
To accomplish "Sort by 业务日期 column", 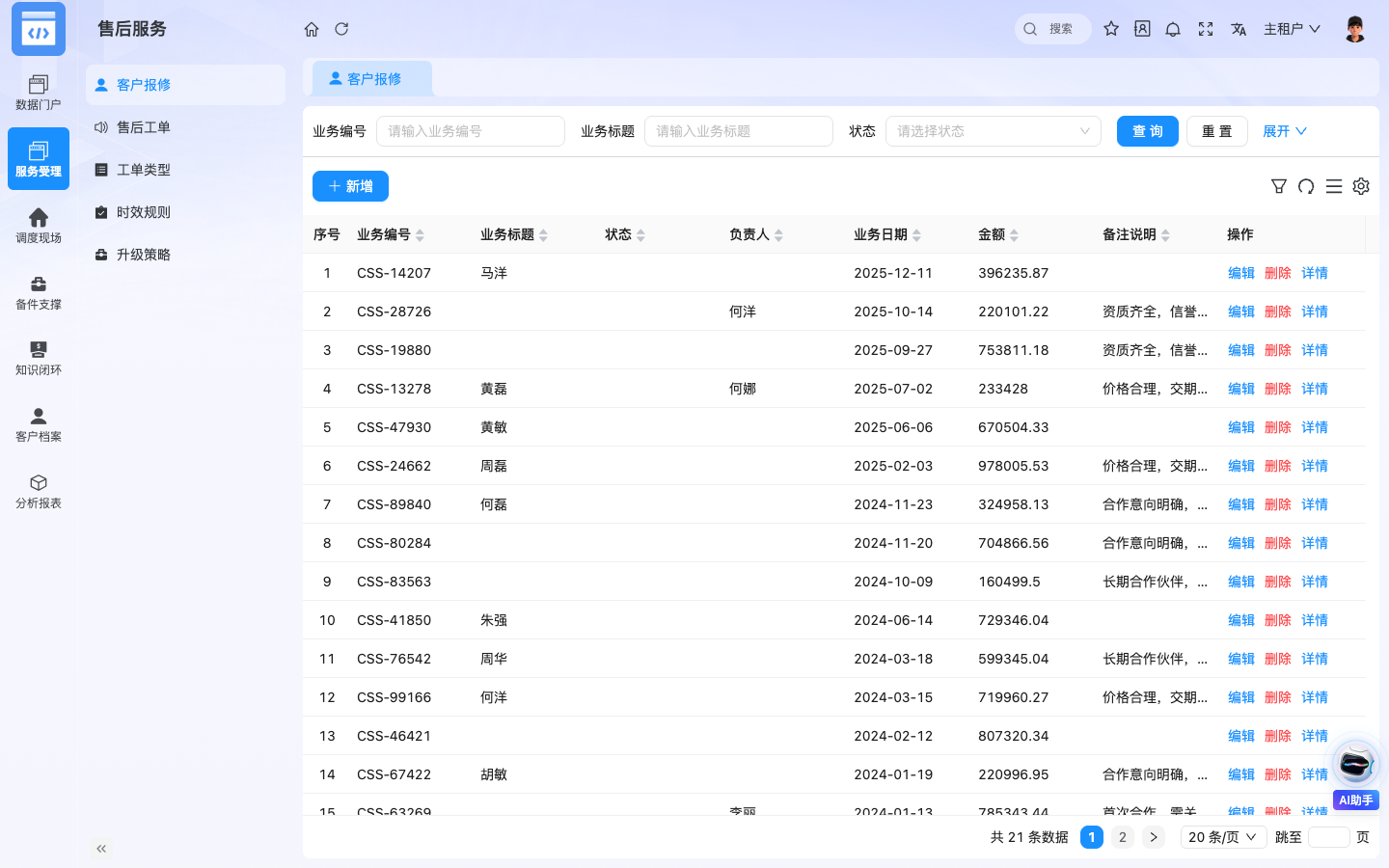I will 887,234.
